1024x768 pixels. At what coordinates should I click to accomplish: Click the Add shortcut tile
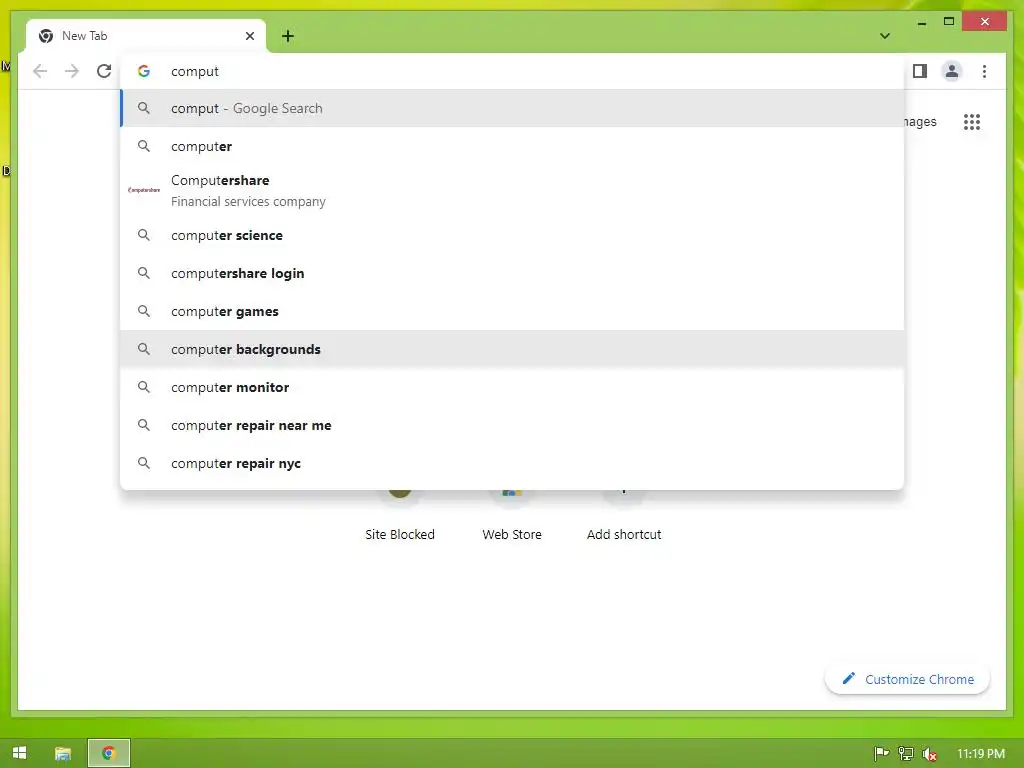pyautogui.click(x=624, y=516)
